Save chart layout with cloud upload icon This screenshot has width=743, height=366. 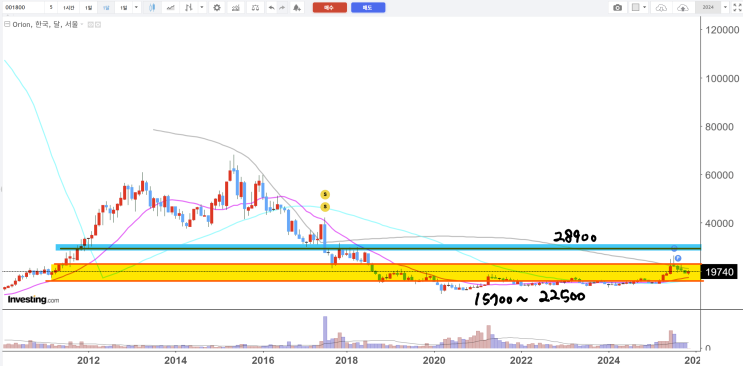click(683, 8)
